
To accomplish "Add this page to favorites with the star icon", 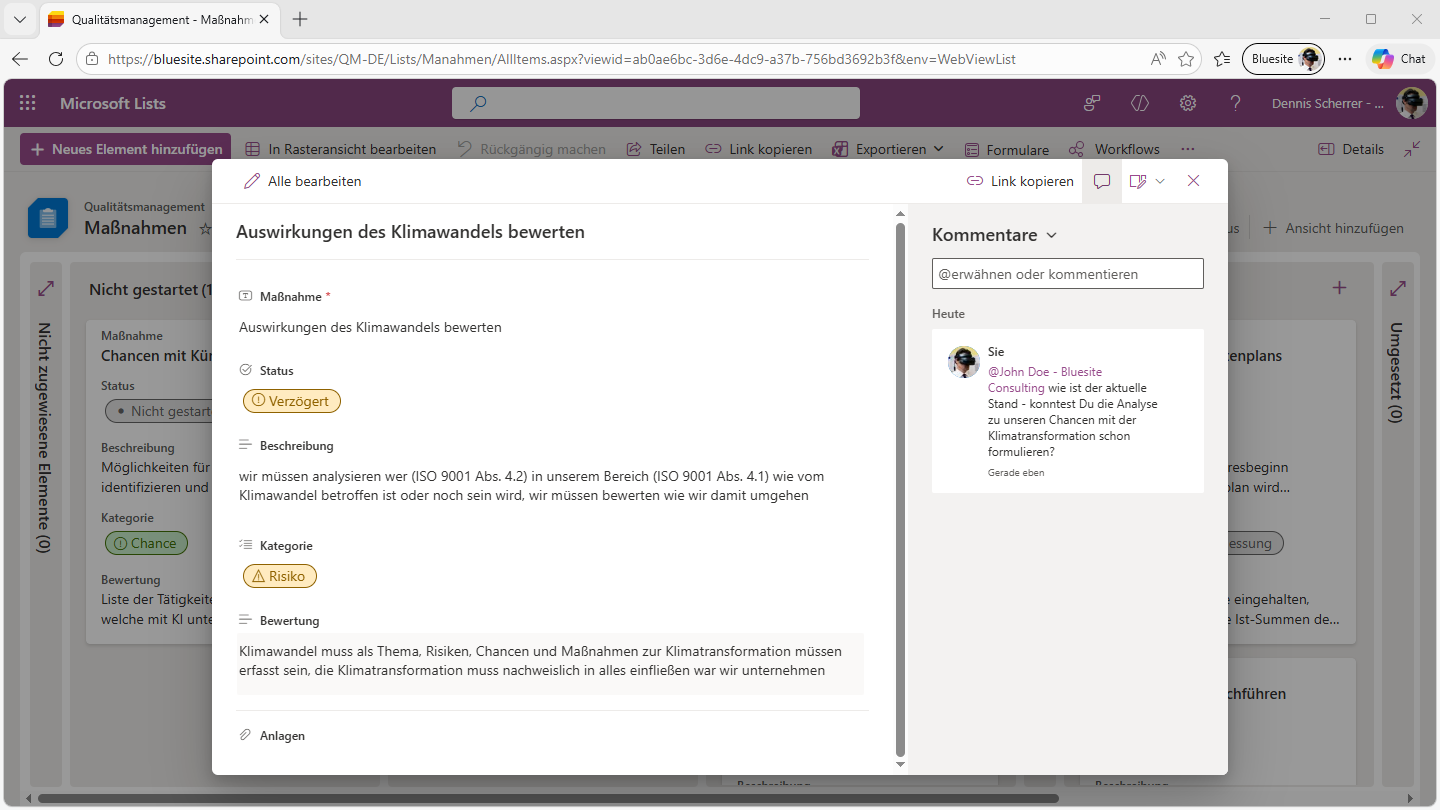I will pyautogui.click(x=1186, y=59).
